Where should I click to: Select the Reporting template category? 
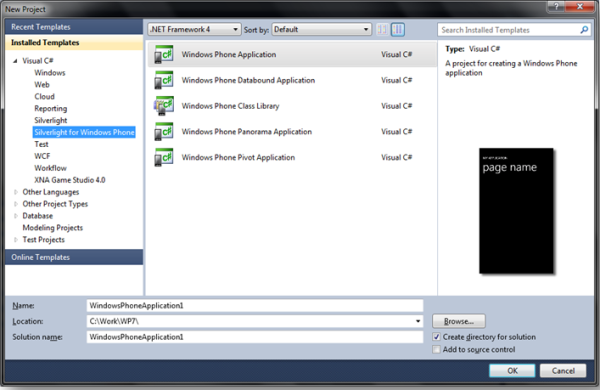[x=51, y=108]
